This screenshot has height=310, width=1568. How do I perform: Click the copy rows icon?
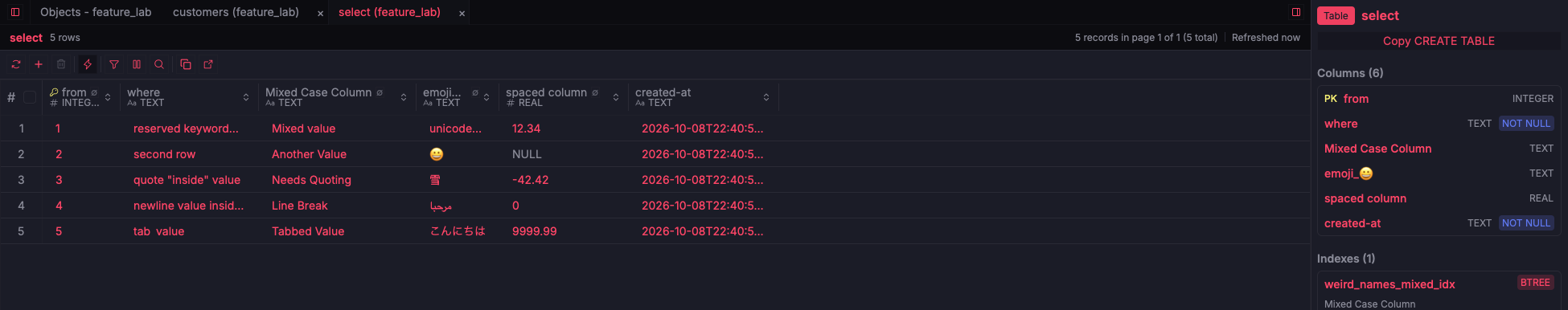click(186, 64)
